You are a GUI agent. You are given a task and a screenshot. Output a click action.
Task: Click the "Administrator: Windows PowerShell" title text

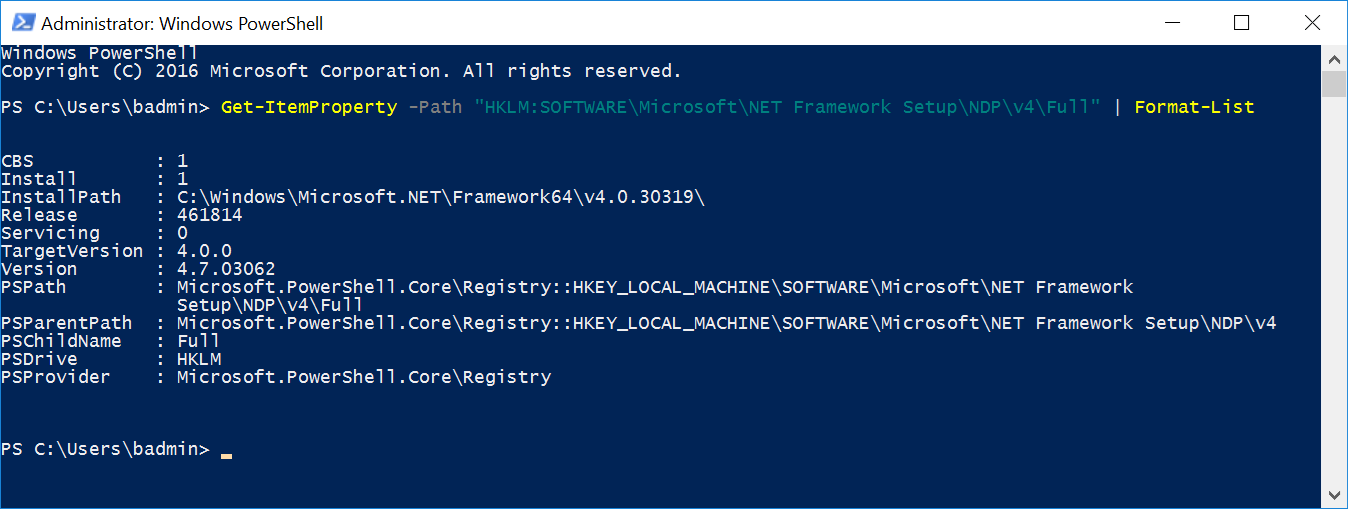click(x=182, y=22)
